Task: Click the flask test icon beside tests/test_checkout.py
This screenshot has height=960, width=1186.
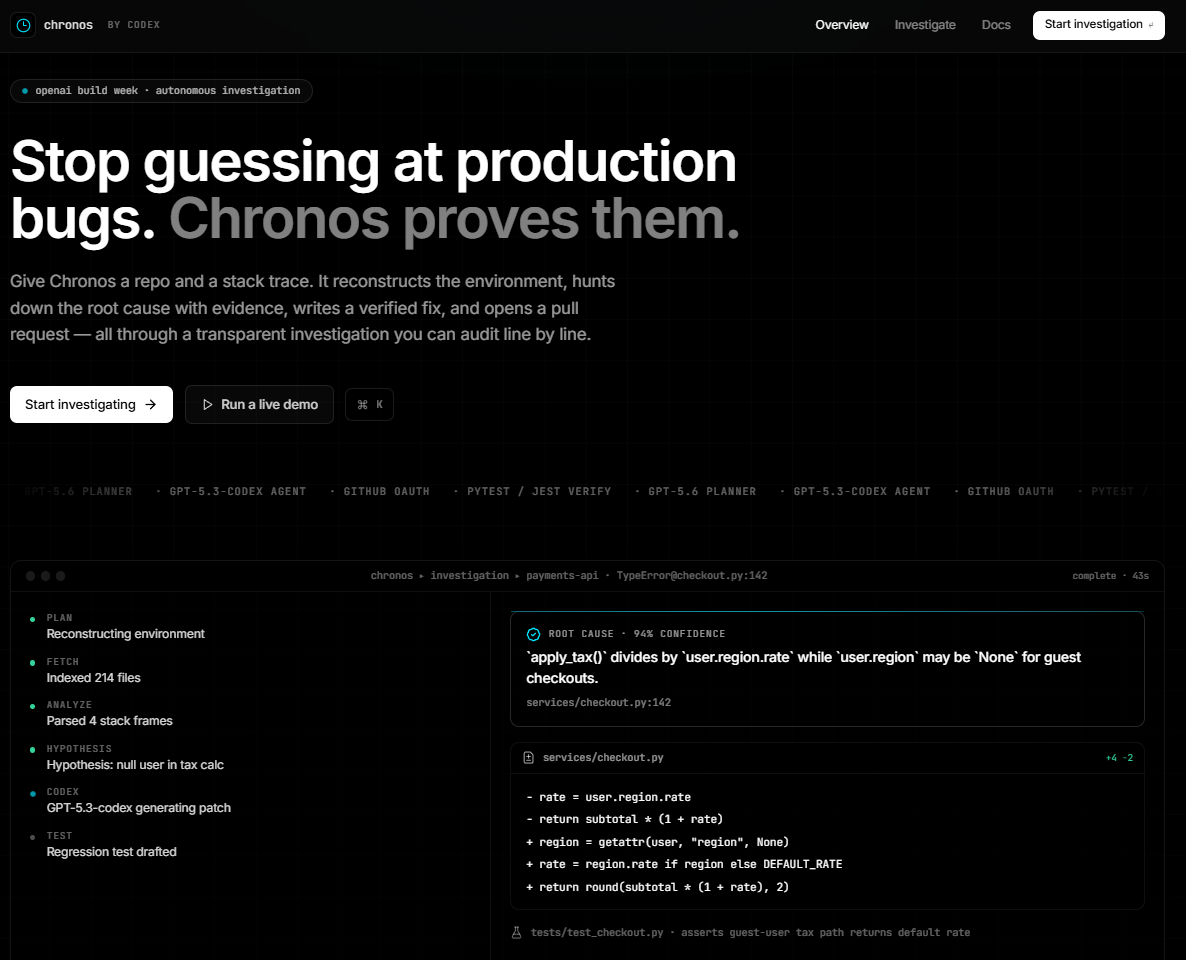Action: pos(517,933)
